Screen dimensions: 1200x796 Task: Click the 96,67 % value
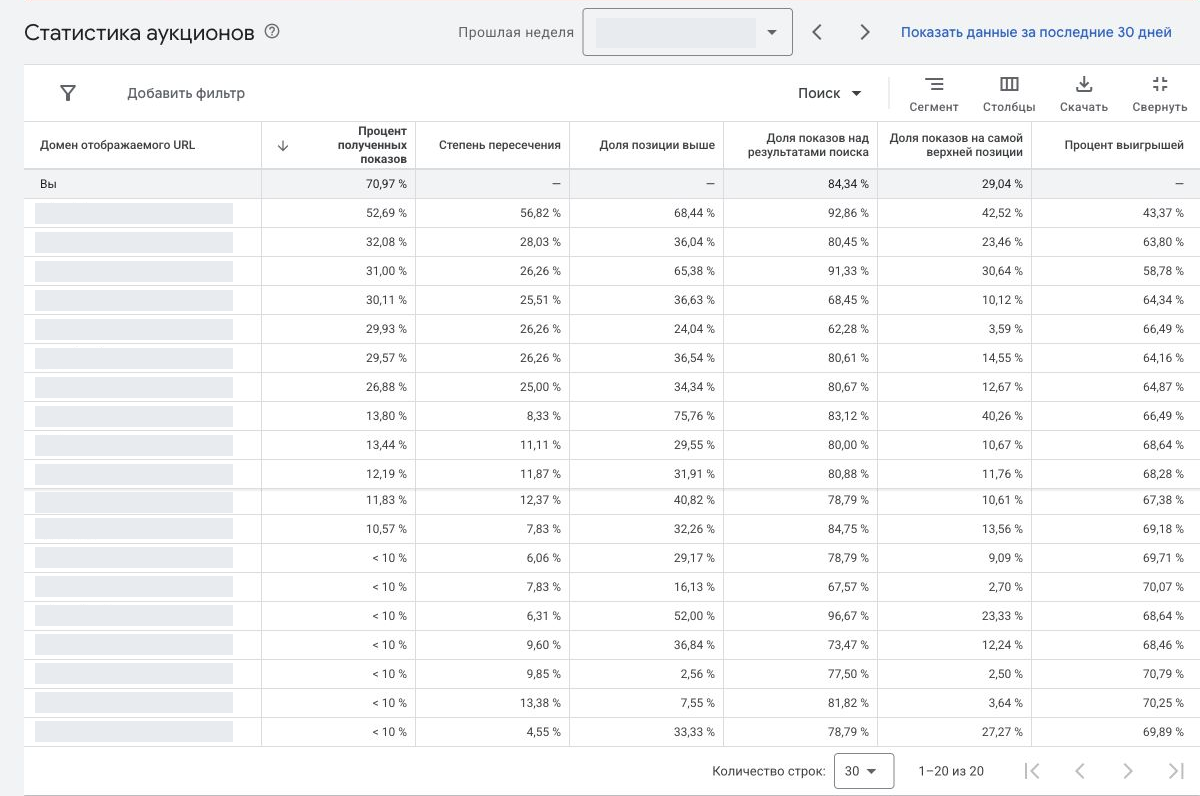849,616
